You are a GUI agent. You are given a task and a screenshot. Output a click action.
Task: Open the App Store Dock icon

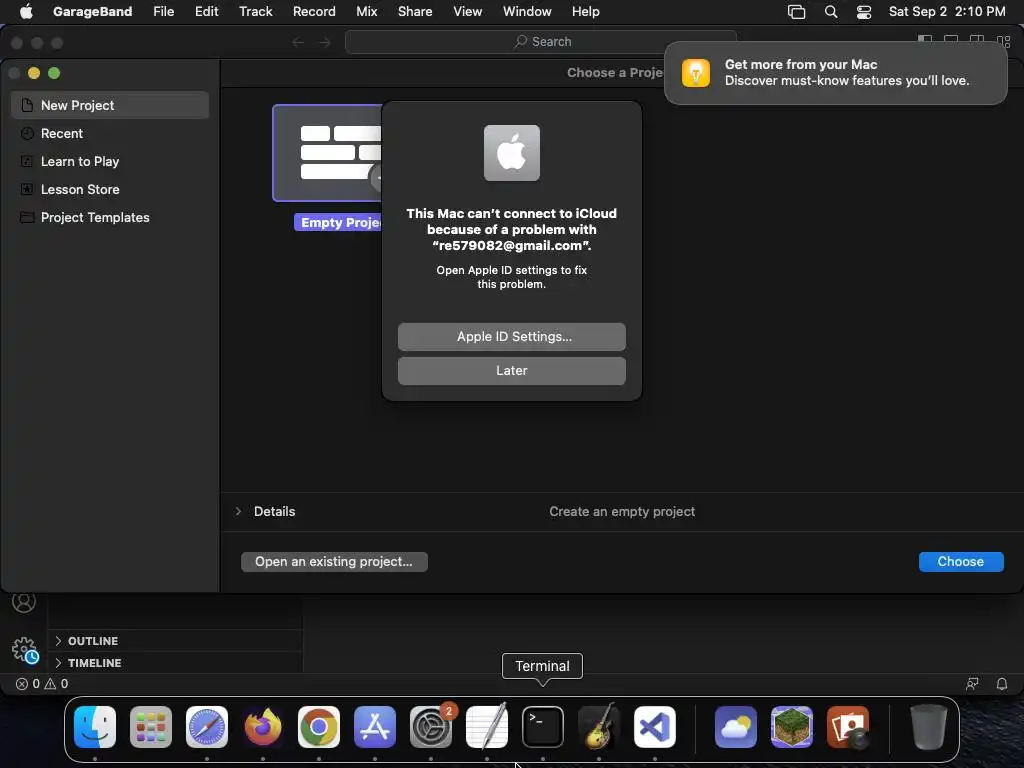coord(375,727)
